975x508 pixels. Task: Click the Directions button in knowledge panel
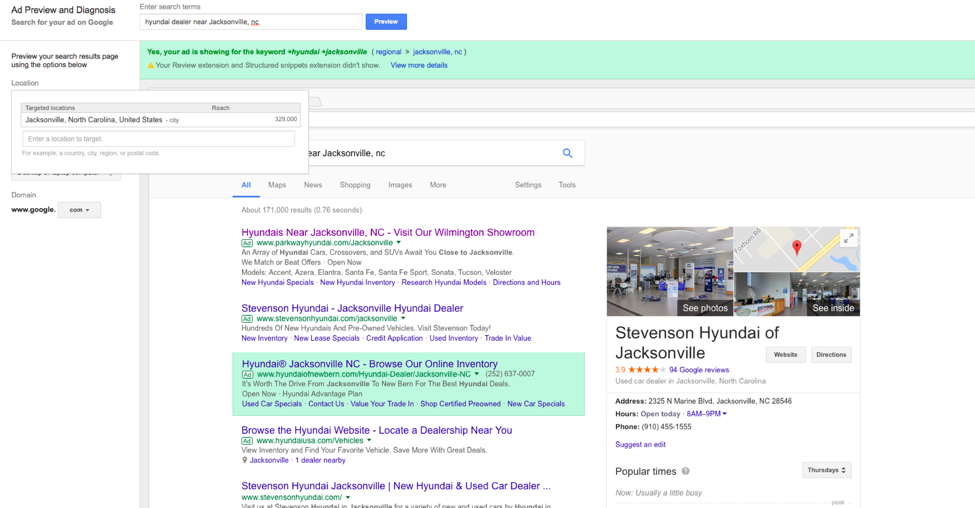pos(831,355)
